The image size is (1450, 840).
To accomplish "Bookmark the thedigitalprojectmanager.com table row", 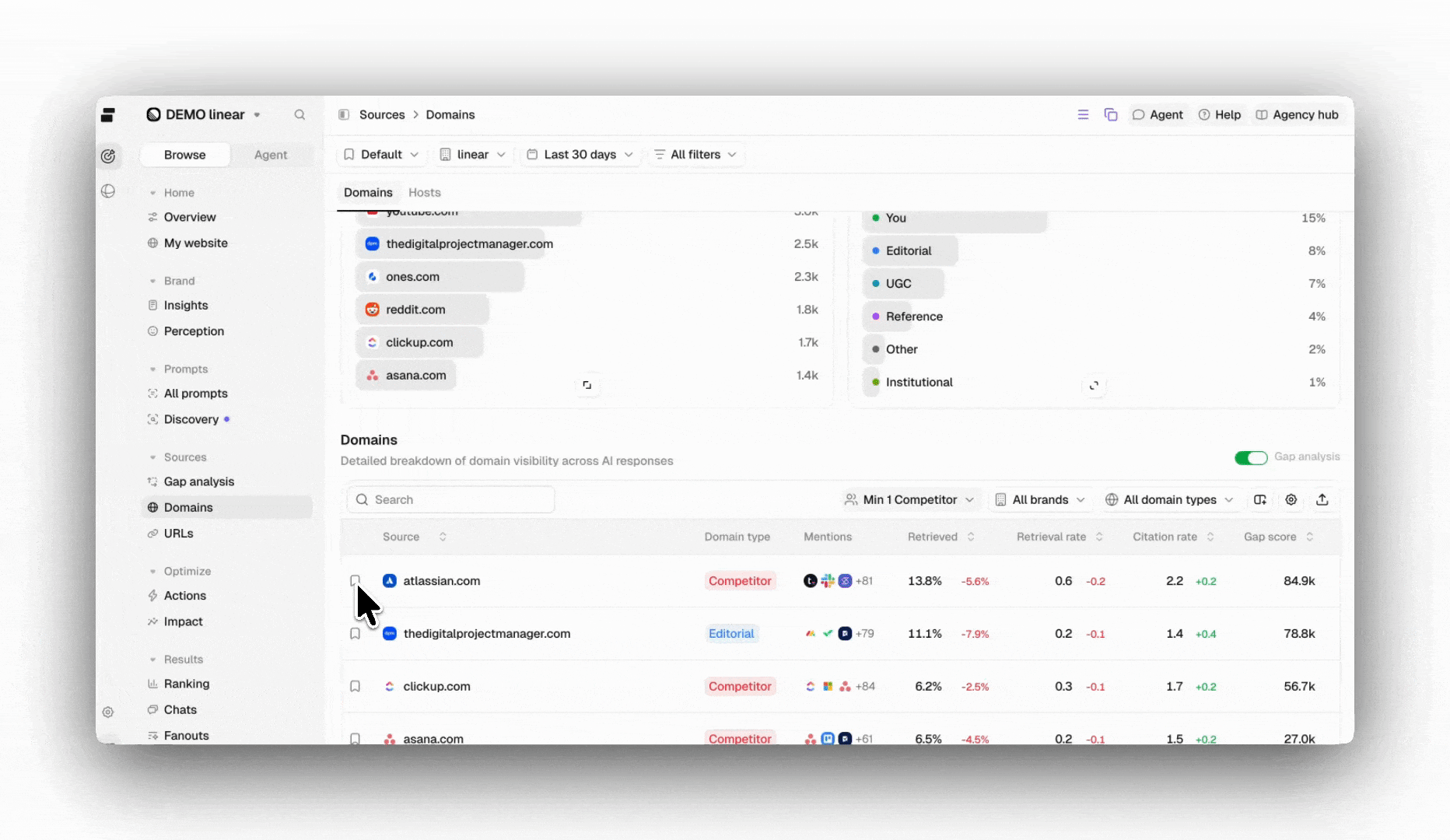I will point(355,634).
